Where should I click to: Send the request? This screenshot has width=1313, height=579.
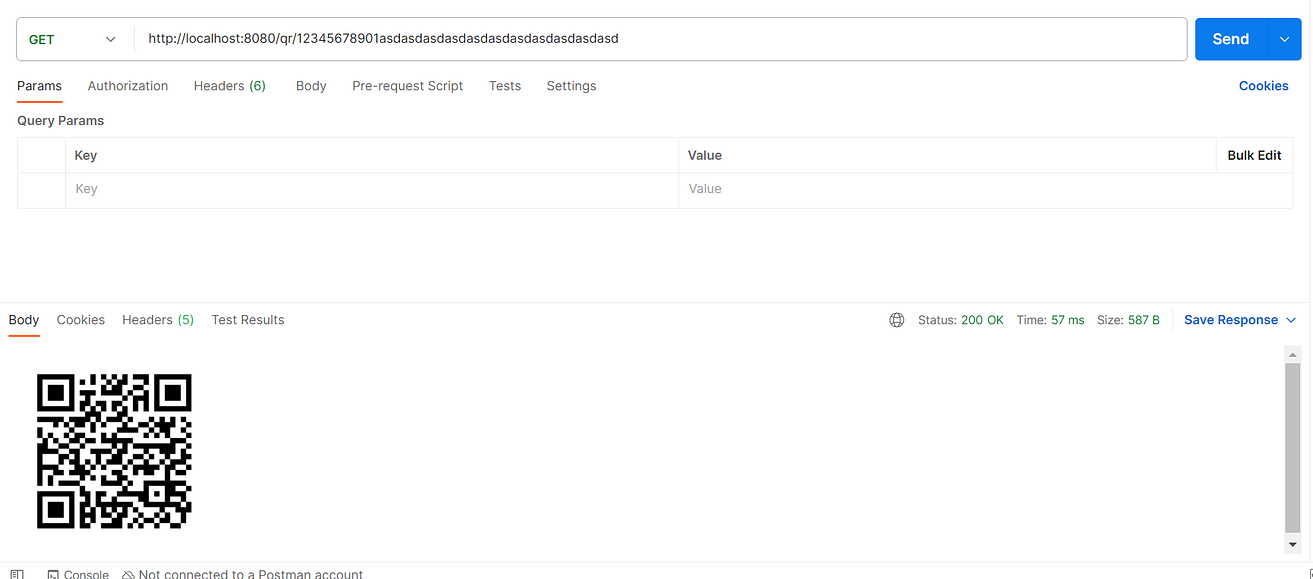[x=1231, y=39]
